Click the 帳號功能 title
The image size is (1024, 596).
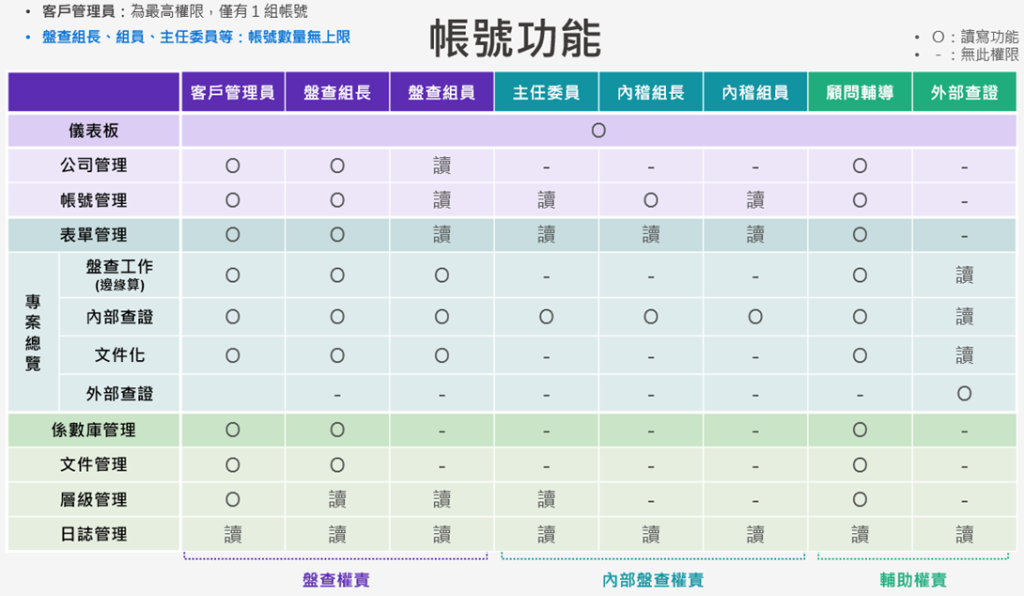(515, 40)
